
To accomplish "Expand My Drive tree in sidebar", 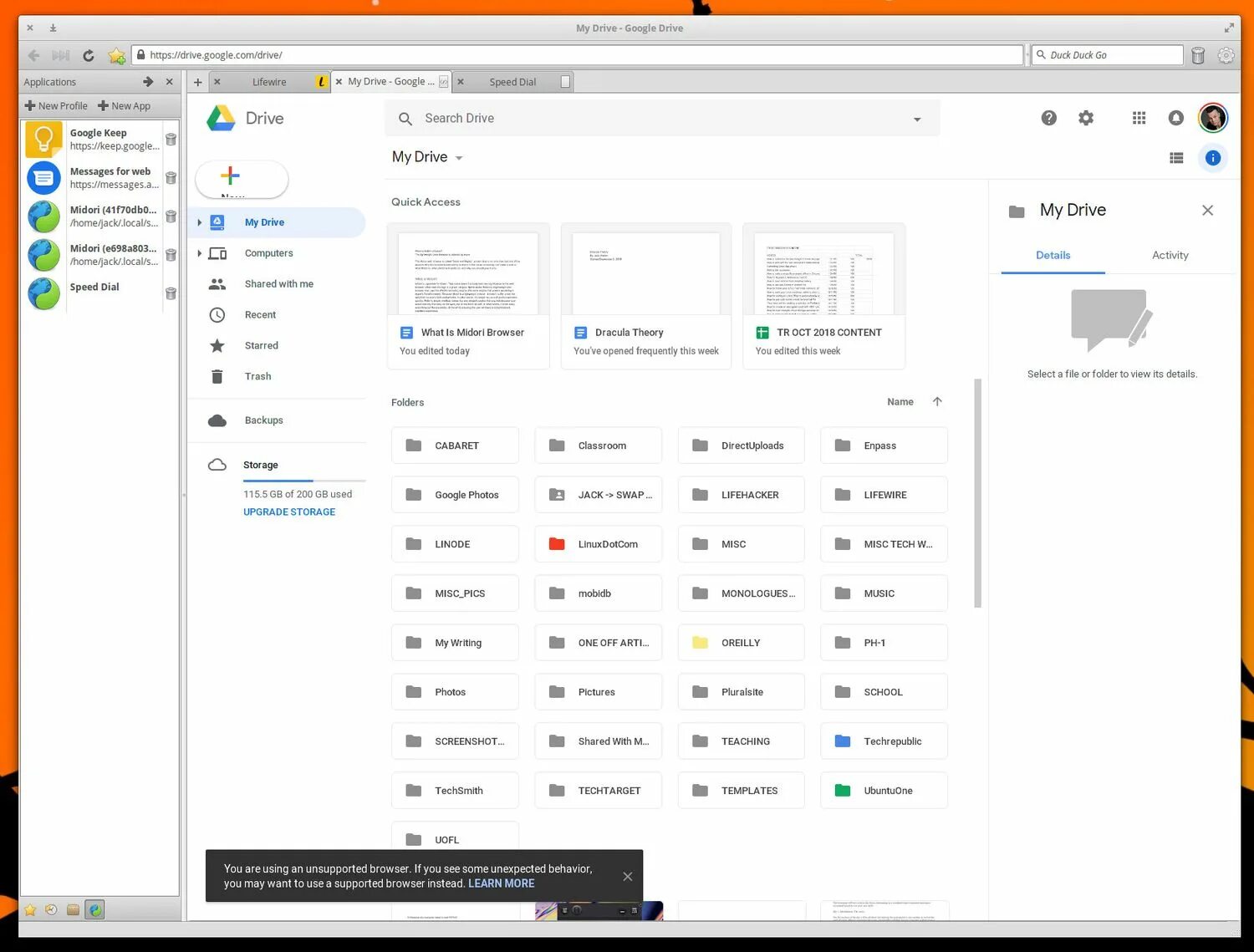I will (199, 222).
